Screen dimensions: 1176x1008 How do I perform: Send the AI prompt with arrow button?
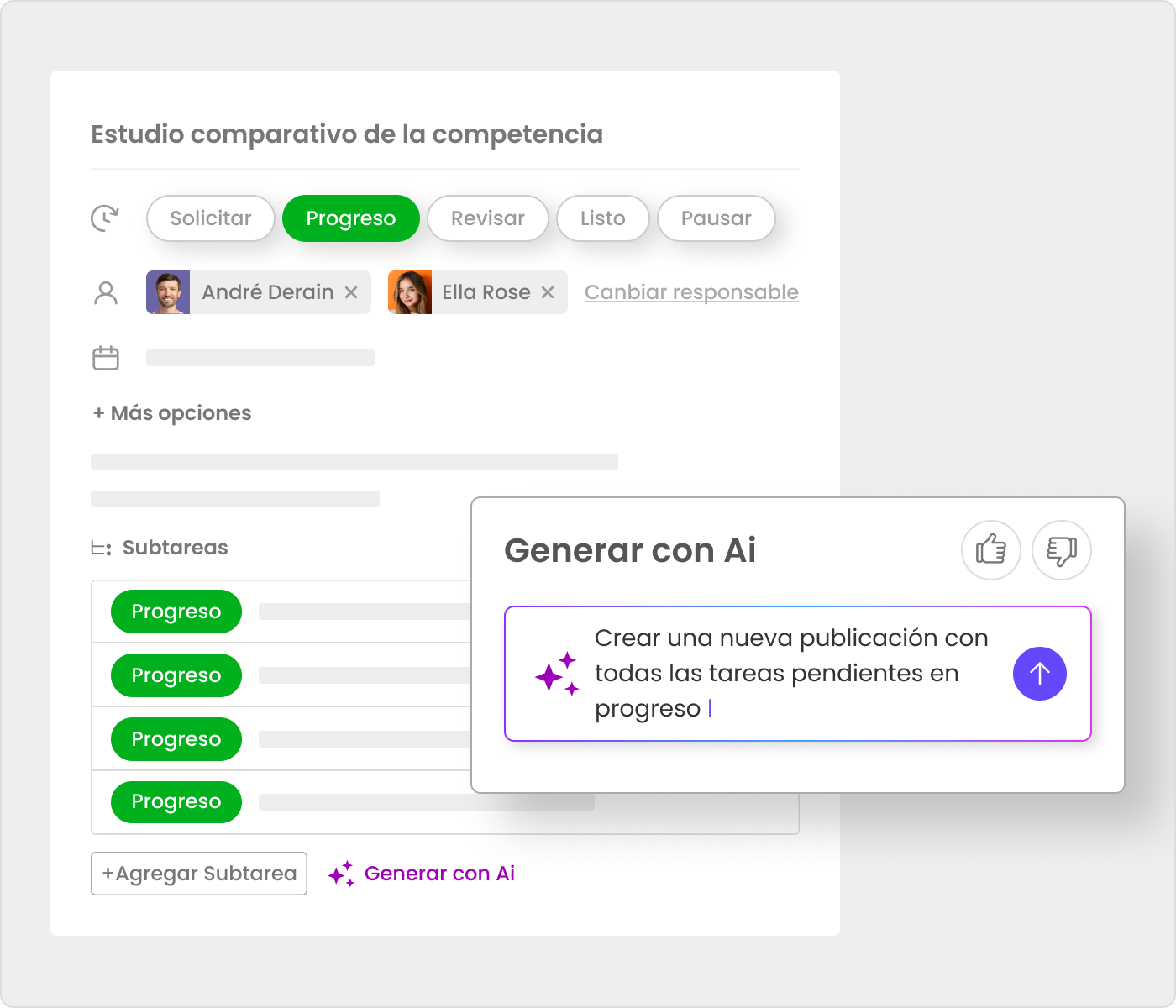click(1040, 674)
